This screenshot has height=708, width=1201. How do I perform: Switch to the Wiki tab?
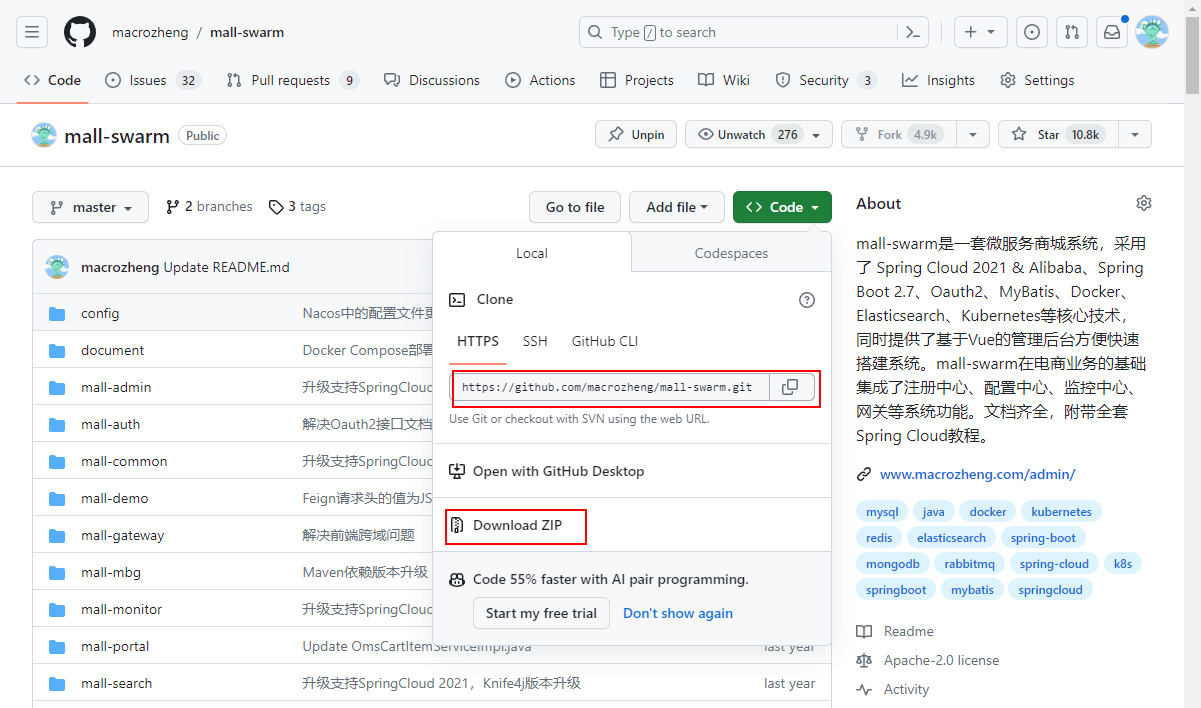pos(724,80)
